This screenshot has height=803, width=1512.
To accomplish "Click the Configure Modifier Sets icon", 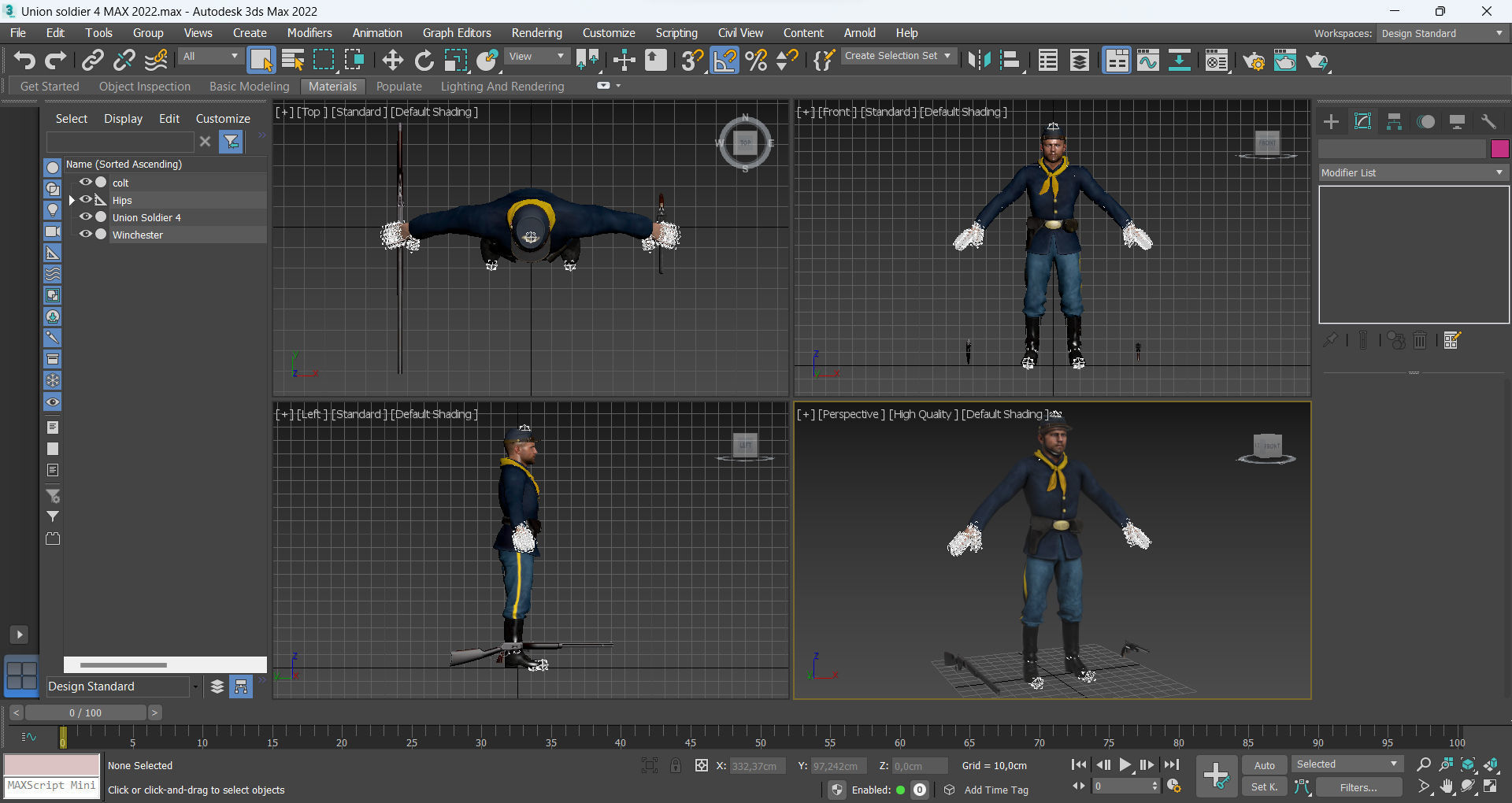I will point(1452,340).
